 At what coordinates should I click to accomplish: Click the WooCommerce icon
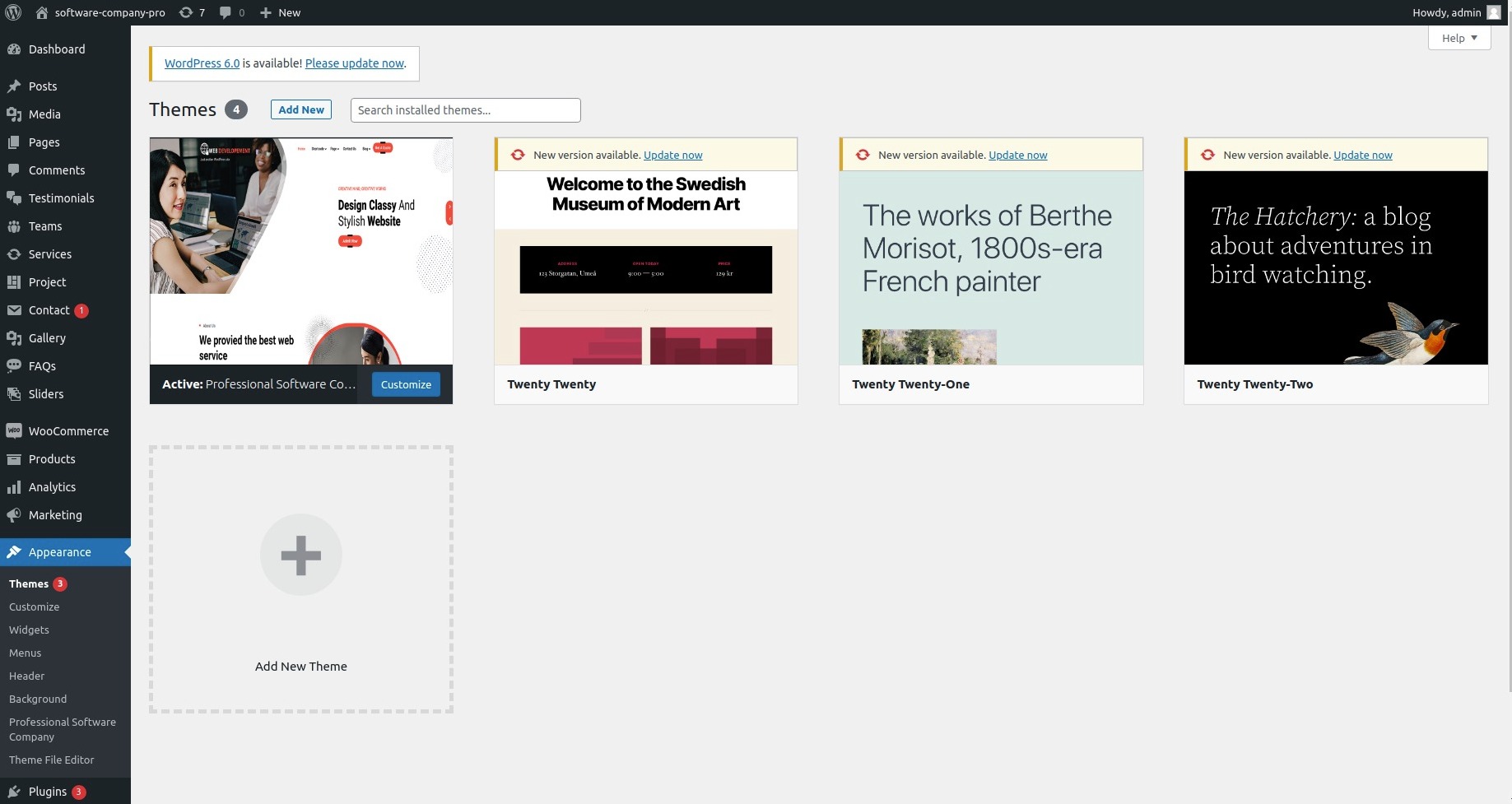[x=14, y=431]
